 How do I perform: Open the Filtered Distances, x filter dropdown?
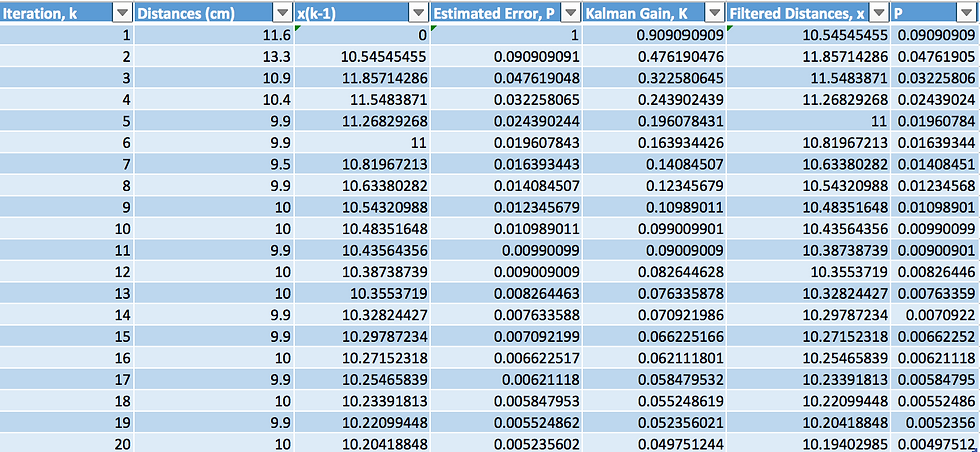[879, 12]
